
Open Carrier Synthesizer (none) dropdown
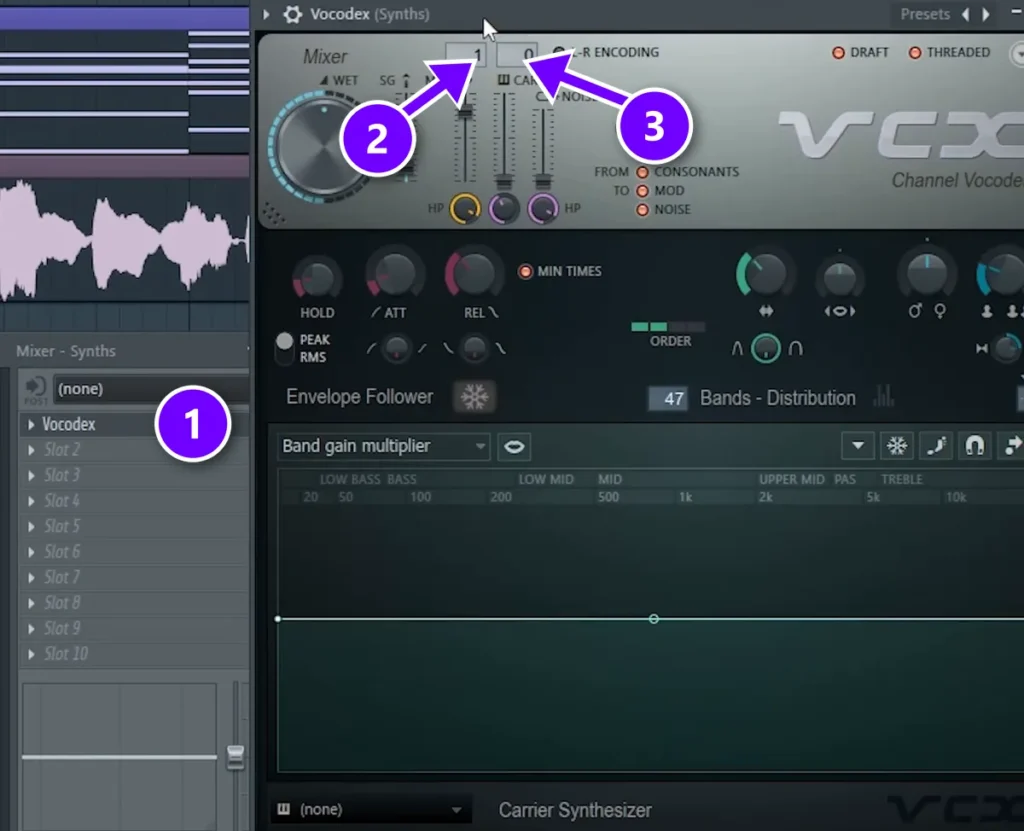(x=372, y=809)
